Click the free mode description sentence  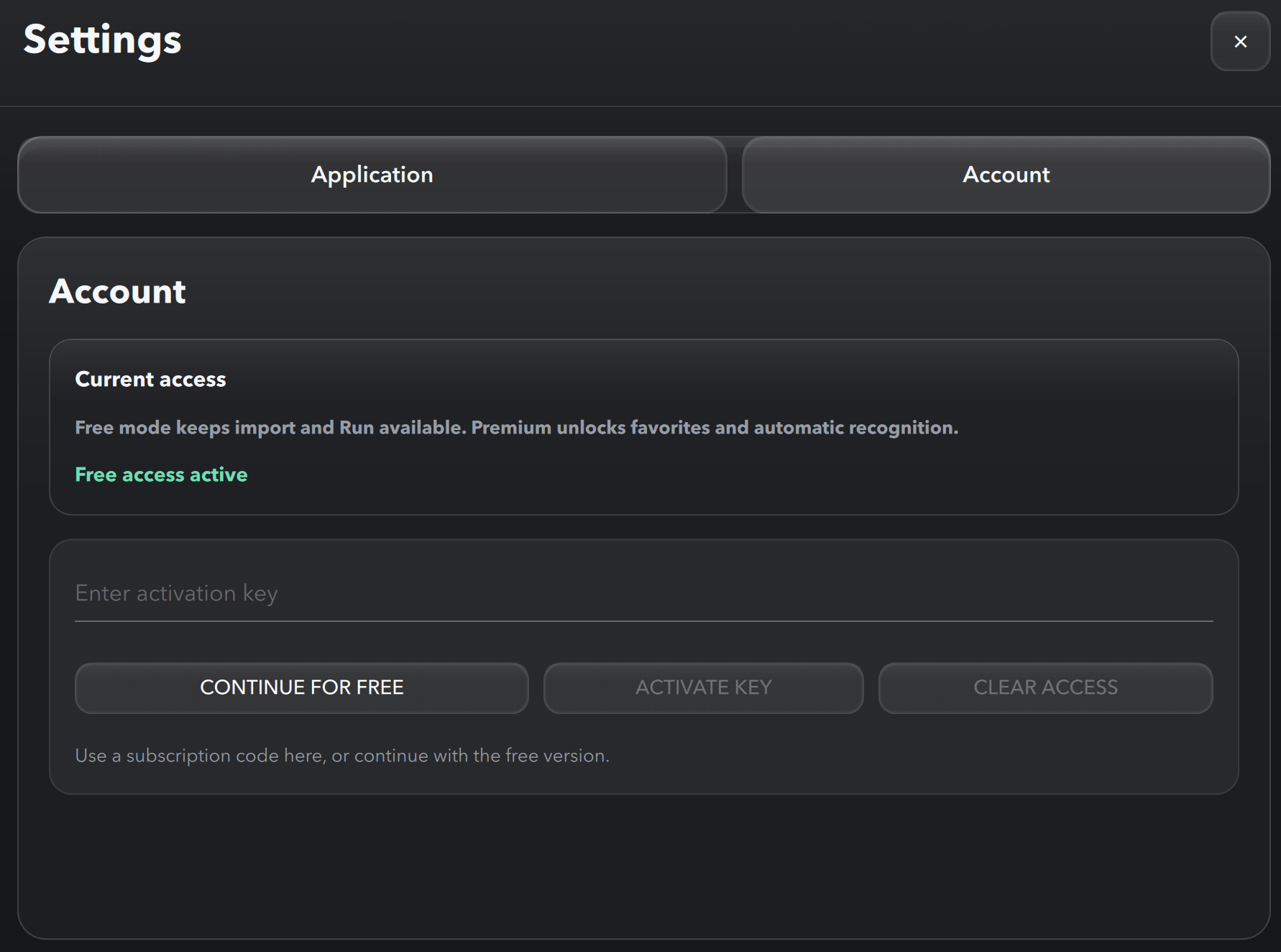515,427
